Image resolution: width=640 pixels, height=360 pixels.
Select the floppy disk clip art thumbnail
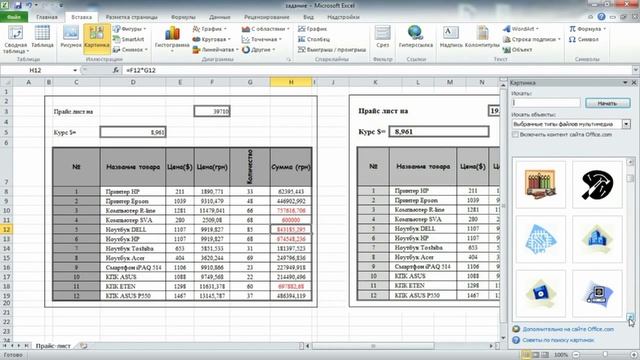540,293
